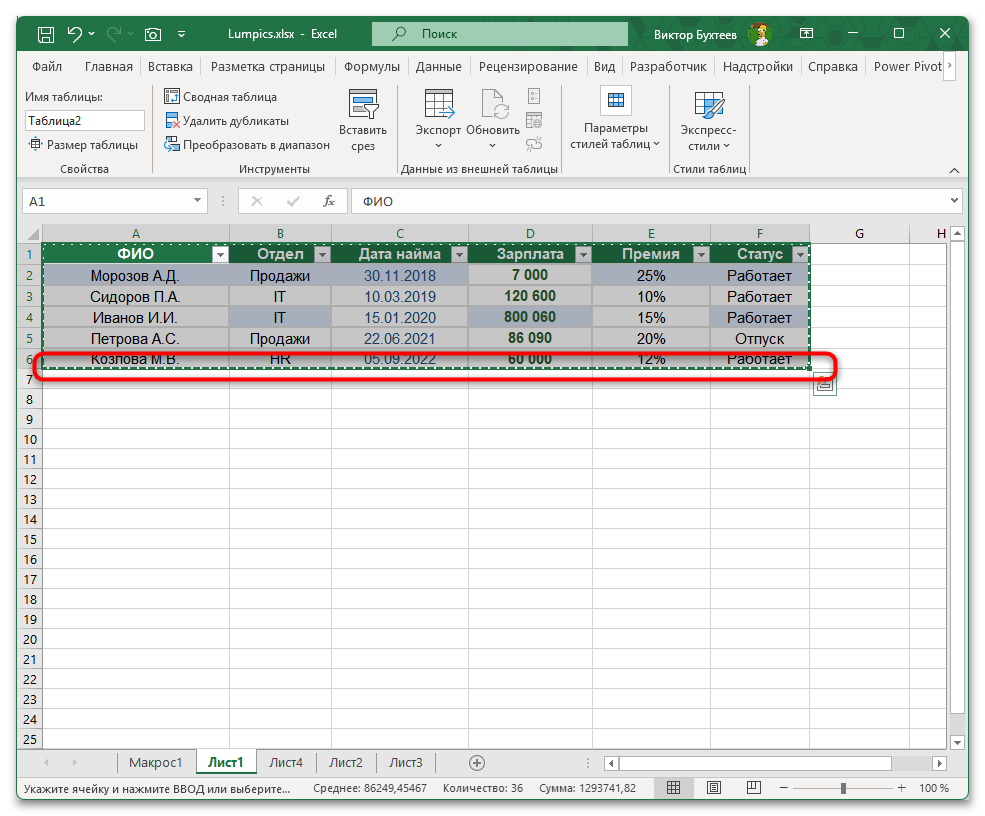The image size is (985, 816).
Task: Adjust the zoom slider handle
Action: (845, 788)
